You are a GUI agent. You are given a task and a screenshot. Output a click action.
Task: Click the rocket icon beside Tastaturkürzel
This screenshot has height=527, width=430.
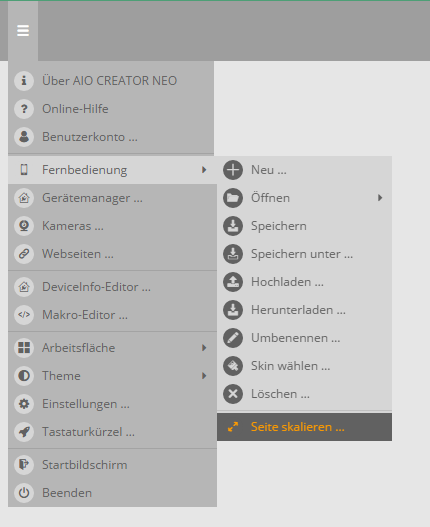[24, 432]
